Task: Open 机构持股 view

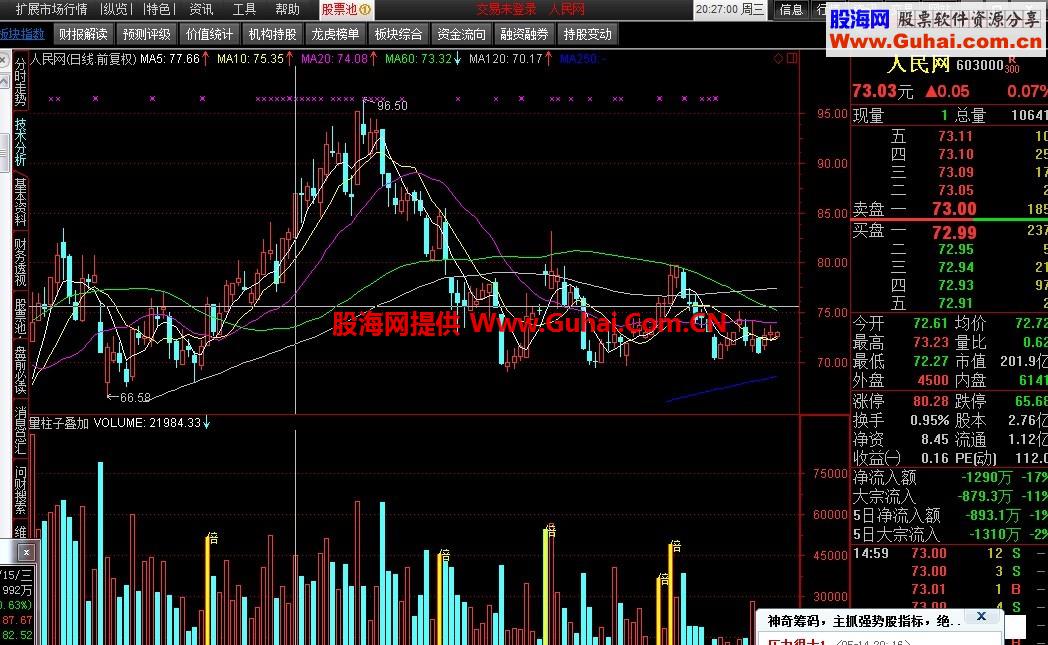Action: tap(272, 34)
